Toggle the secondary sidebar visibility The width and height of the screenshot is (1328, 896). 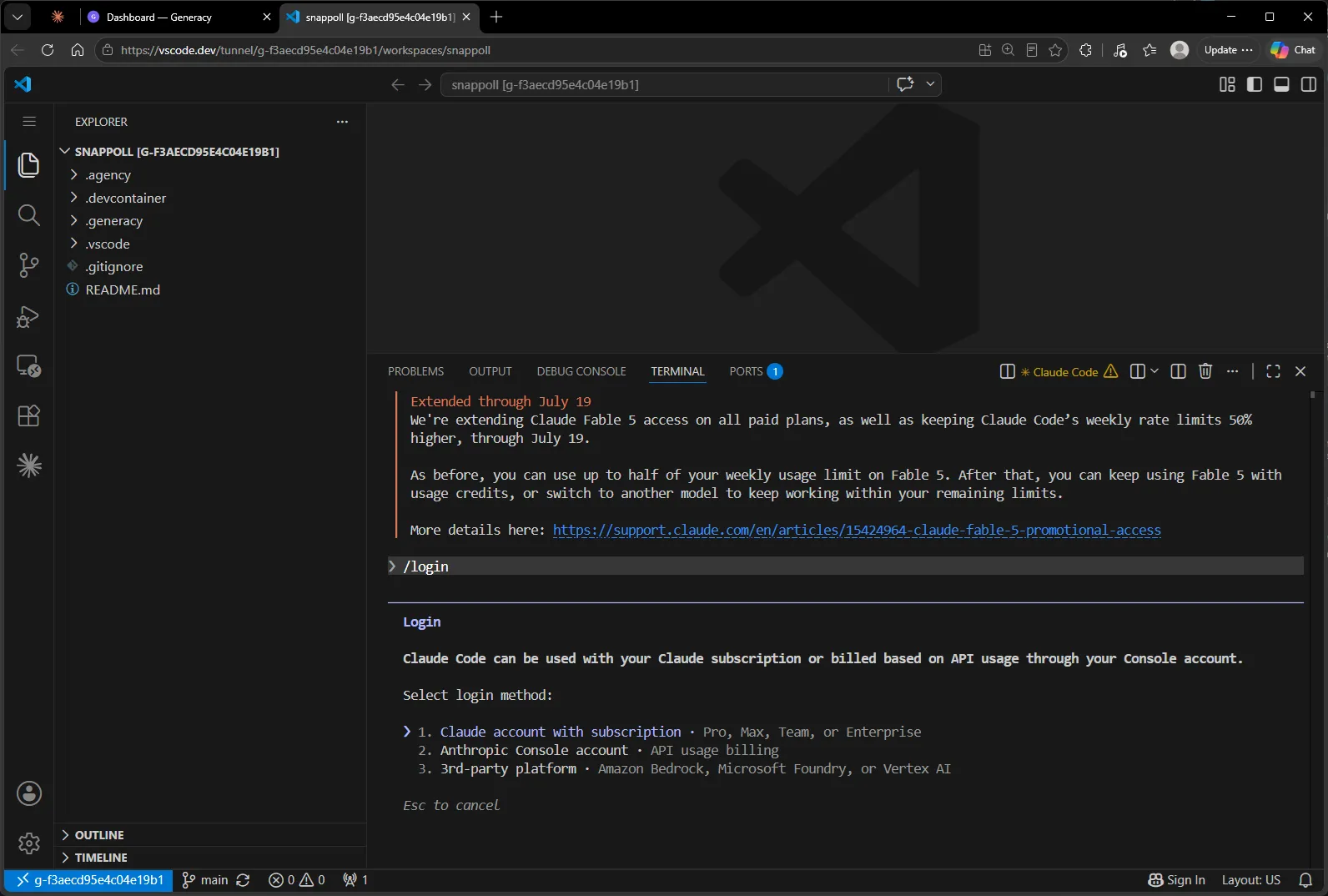tap(1309, 84)
